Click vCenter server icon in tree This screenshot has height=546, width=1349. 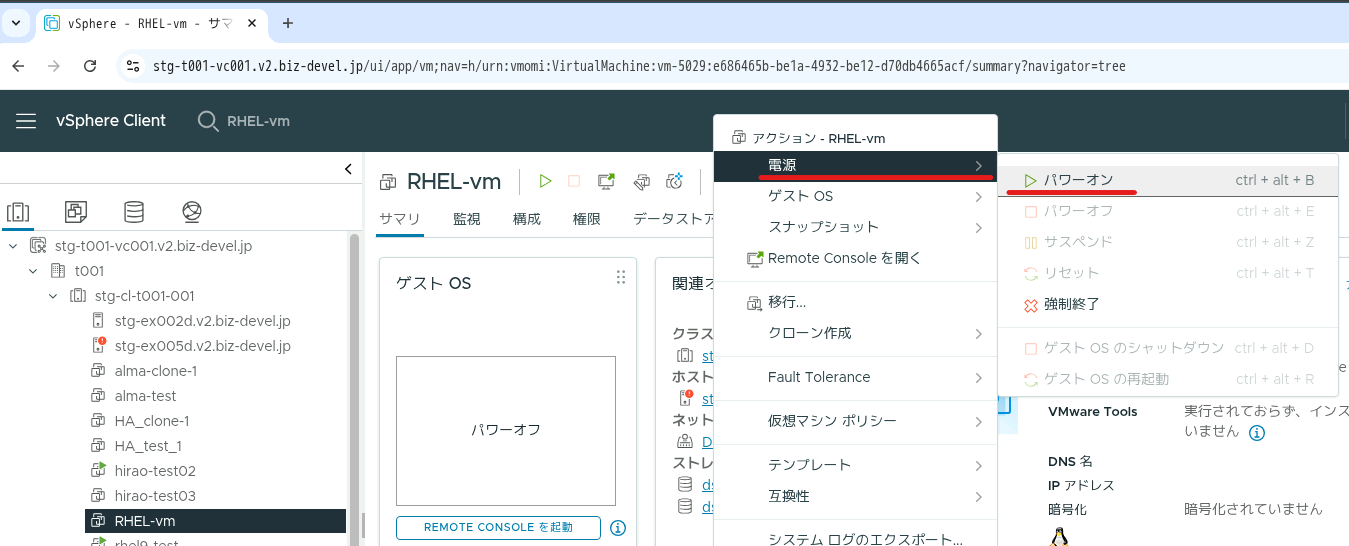[39, 246]
